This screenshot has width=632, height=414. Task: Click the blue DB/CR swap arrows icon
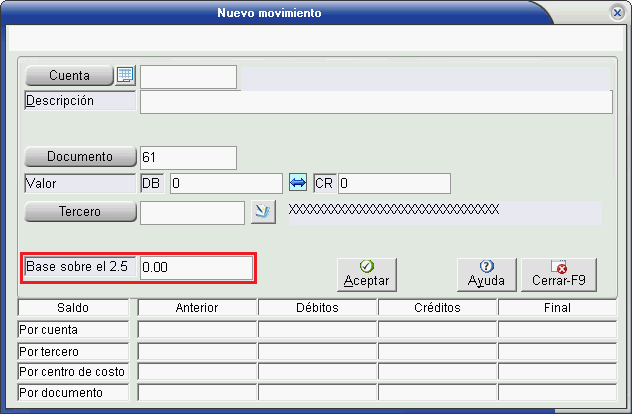point(298,183)
